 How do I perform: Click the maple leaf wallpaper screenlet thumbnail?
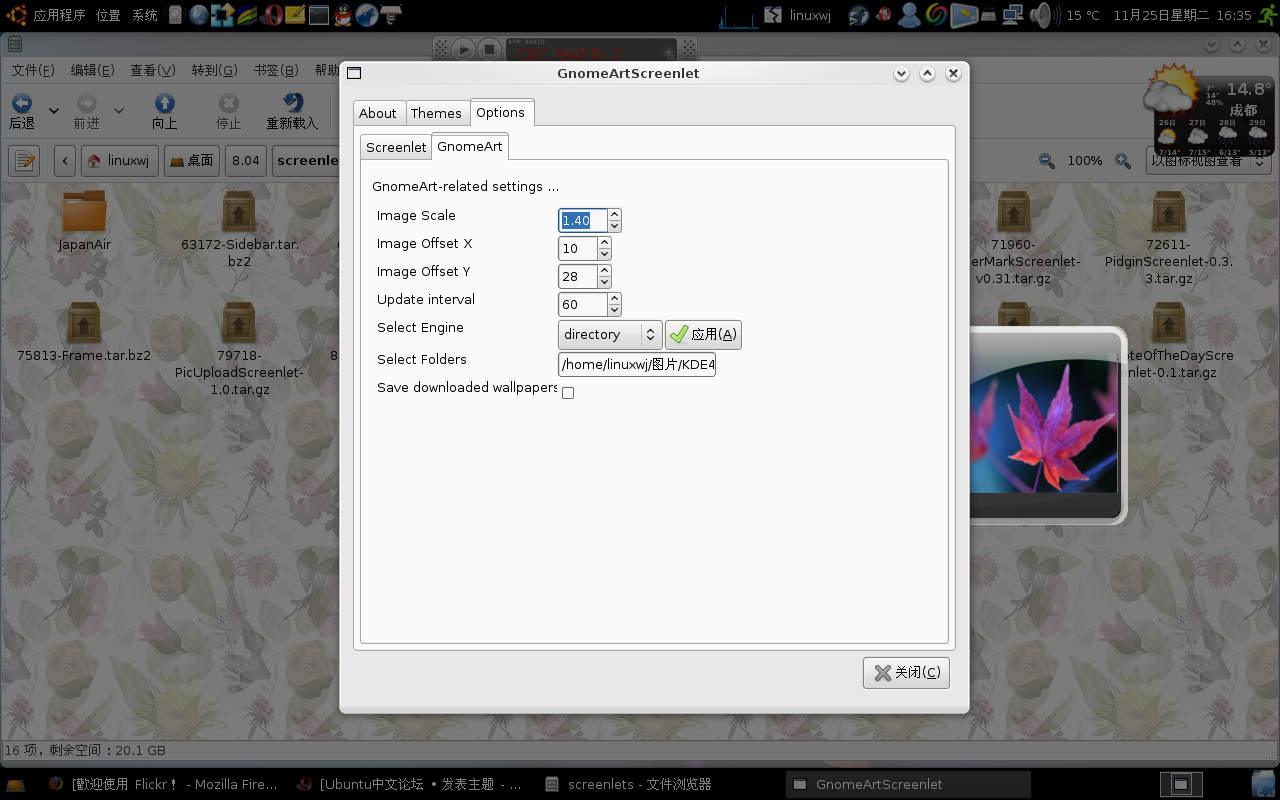1044,425
